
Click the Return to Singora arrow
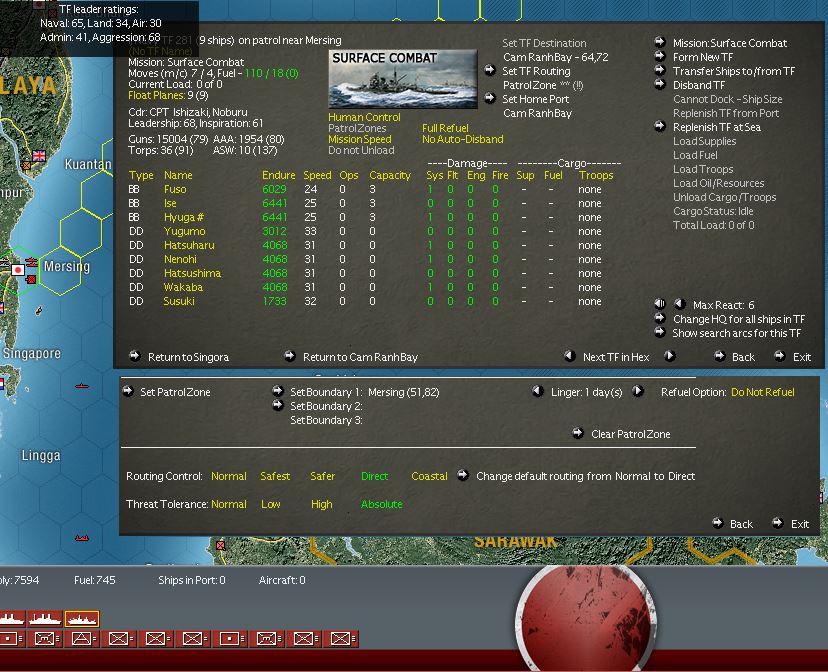(x=135, y=356)
